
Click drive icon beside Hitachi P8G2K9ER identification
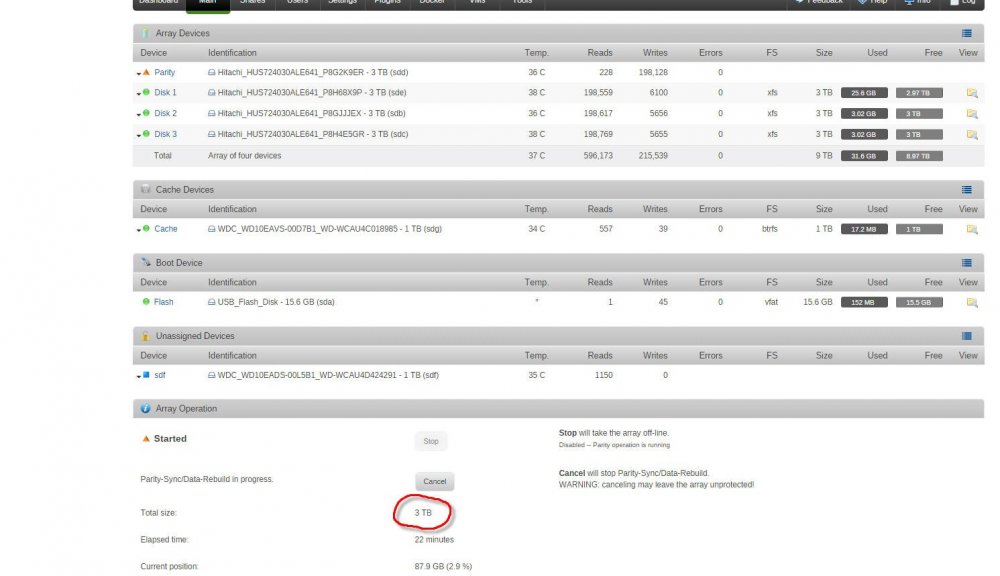212,73
